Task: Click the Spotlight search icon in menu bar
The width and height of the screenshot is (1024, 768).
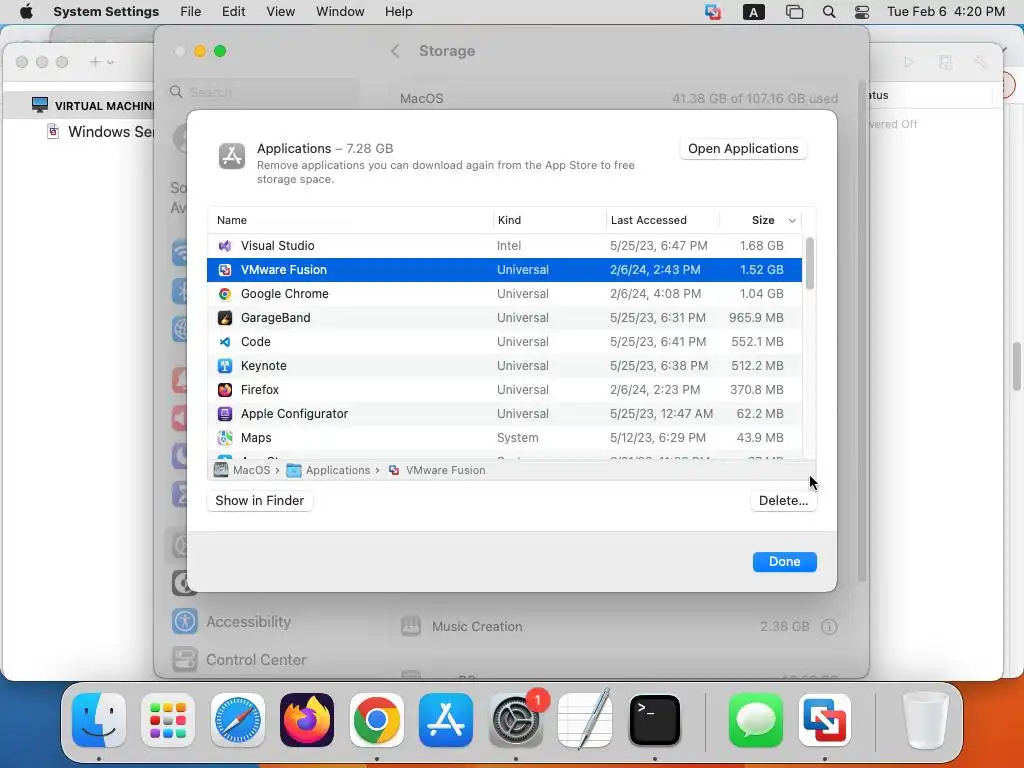Action: click(x=829, y=12)
